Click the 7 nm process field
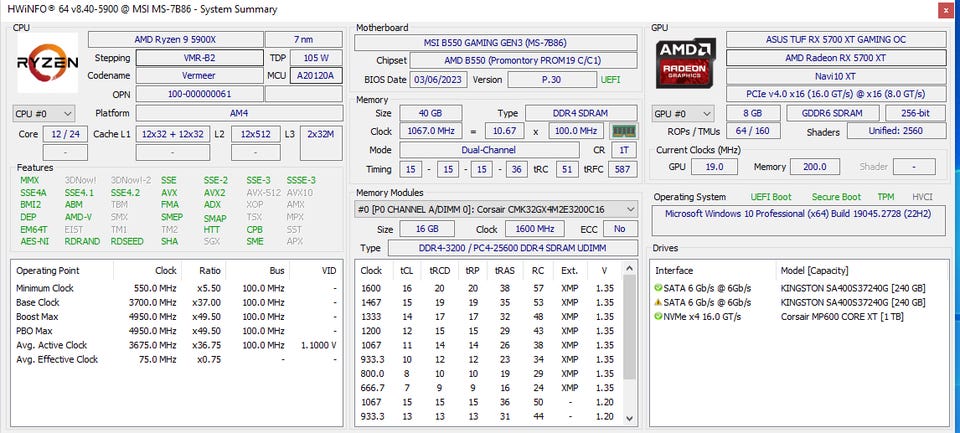The height and width of the screenshot is (433, 960). [304, 40]
